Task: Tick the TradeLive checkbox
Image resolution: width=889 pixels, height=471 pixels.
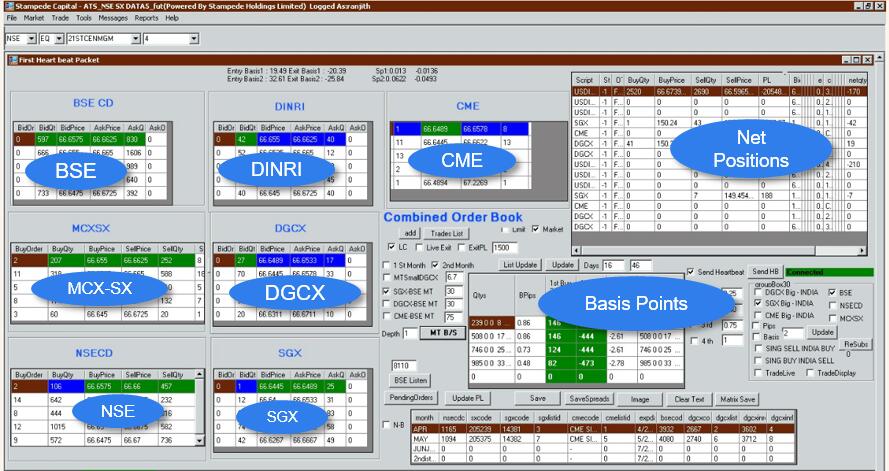Action: click(x=759, y=372)
